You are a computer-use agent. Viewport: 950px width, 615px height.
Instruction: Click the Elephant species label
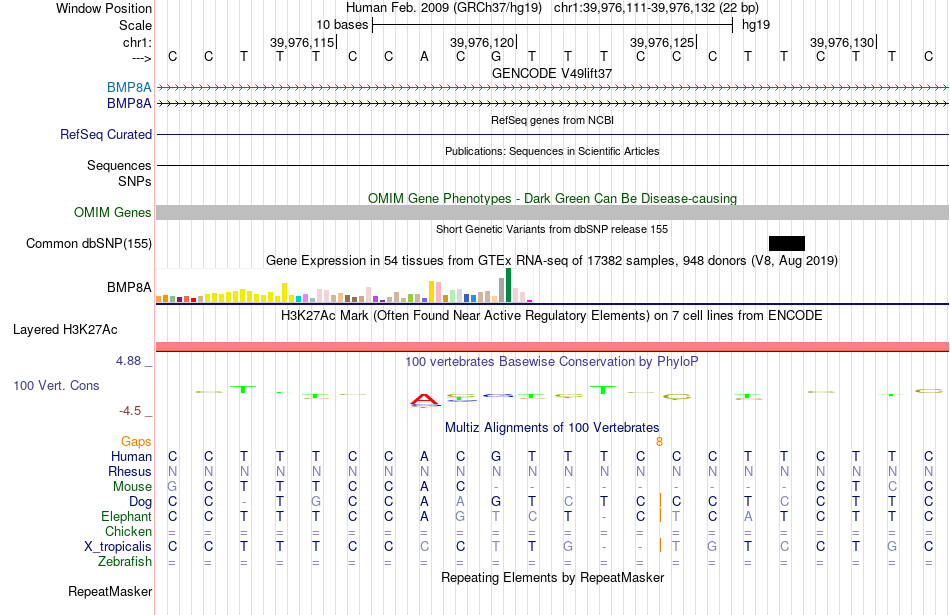(x=126, y=516)
